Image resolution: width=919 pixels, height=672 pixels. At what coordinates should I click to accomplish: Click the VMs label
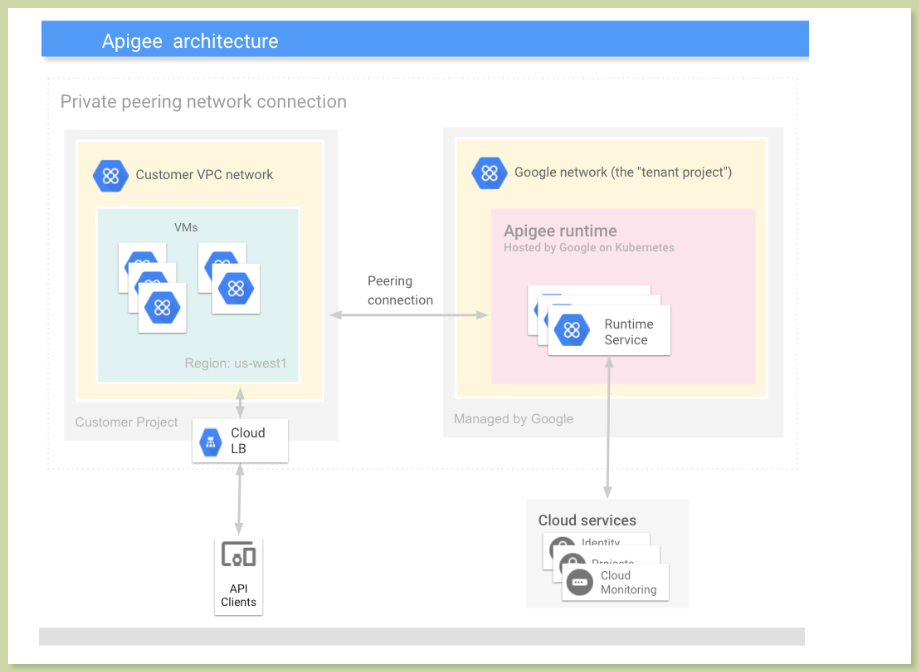coord(186,227)
